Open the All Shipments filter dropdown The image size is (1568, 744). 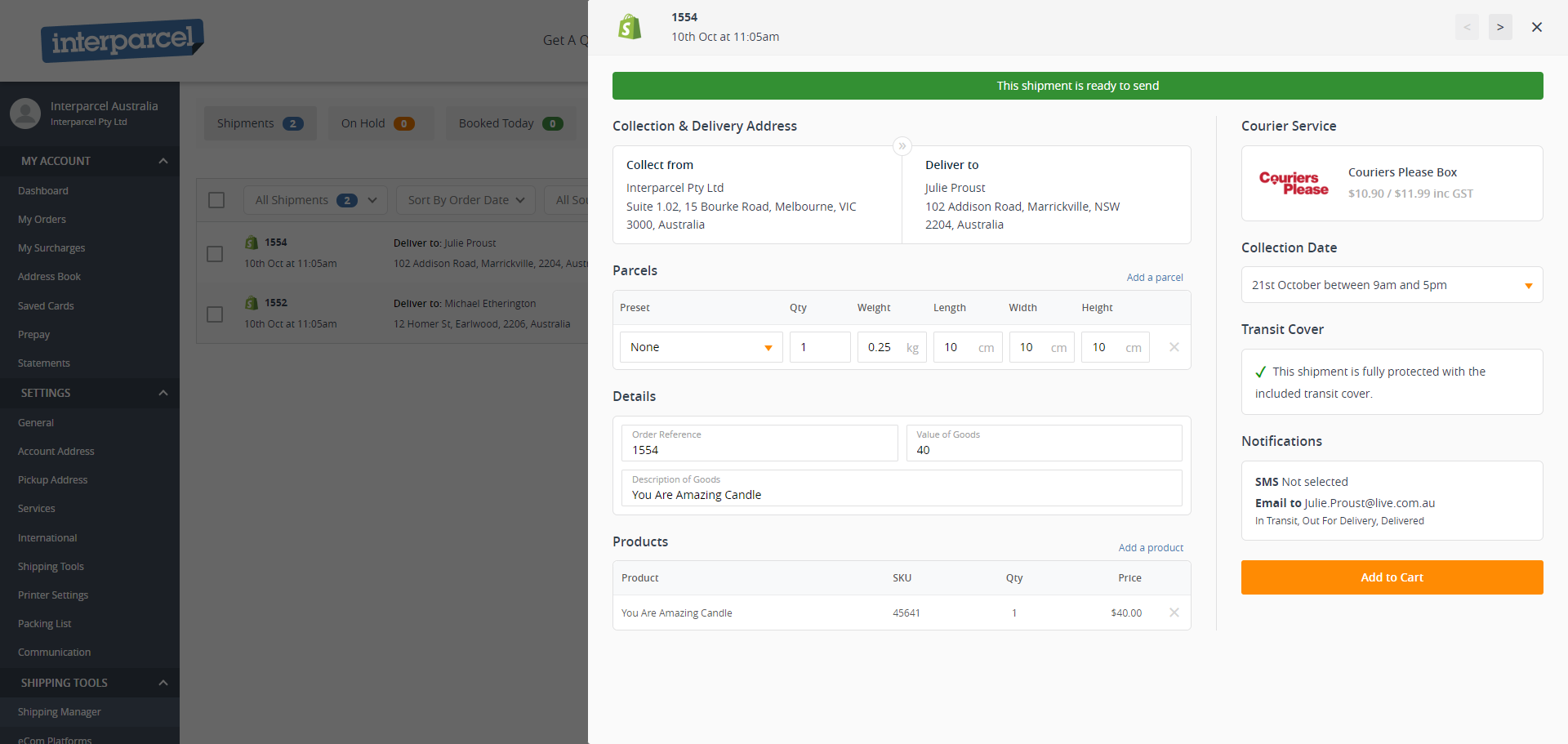click(315, 200)
